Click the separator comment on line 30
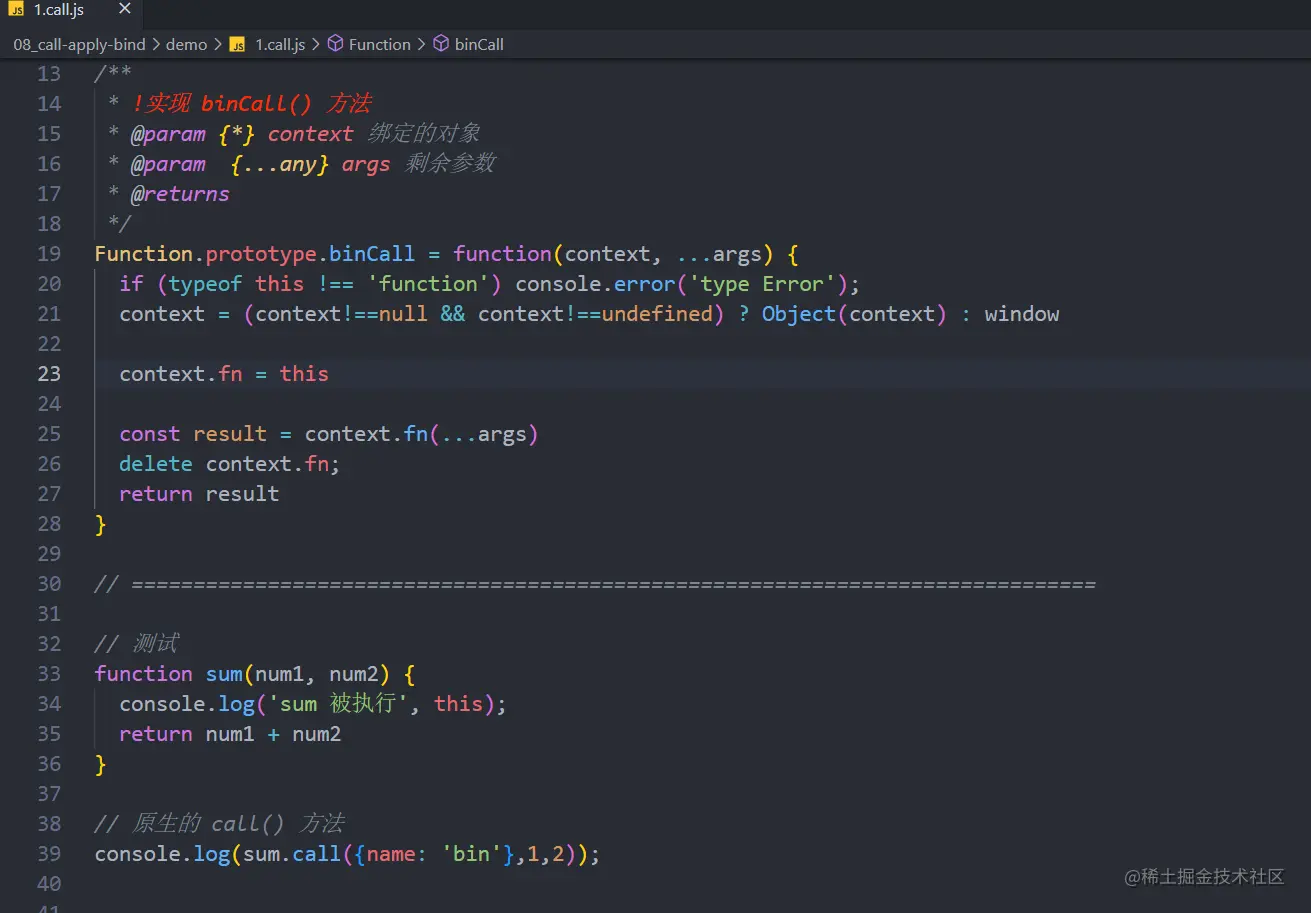 [595, 584]
